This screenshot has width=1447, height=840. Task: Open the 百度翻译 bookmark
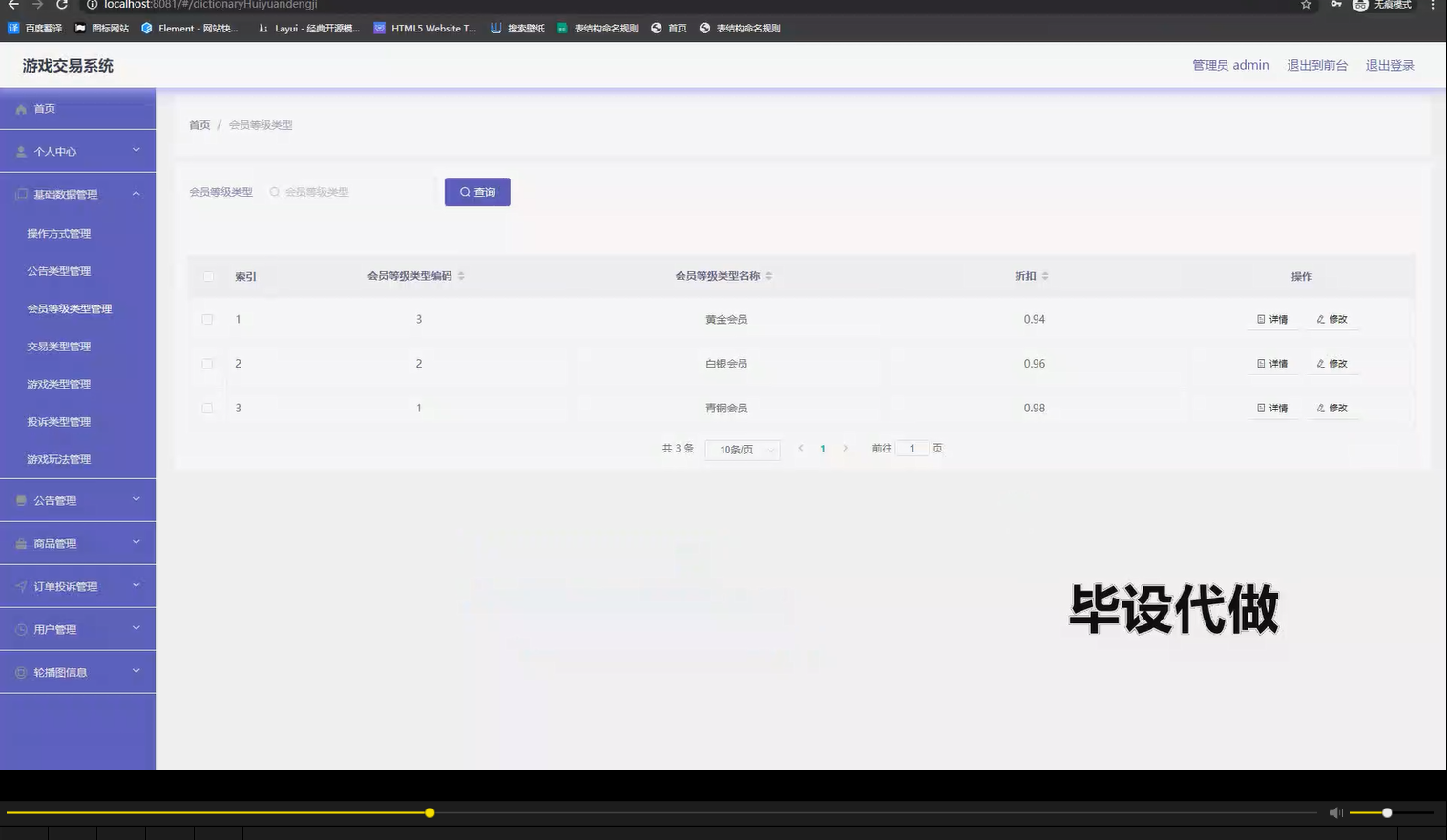click(x=35, y=29)
